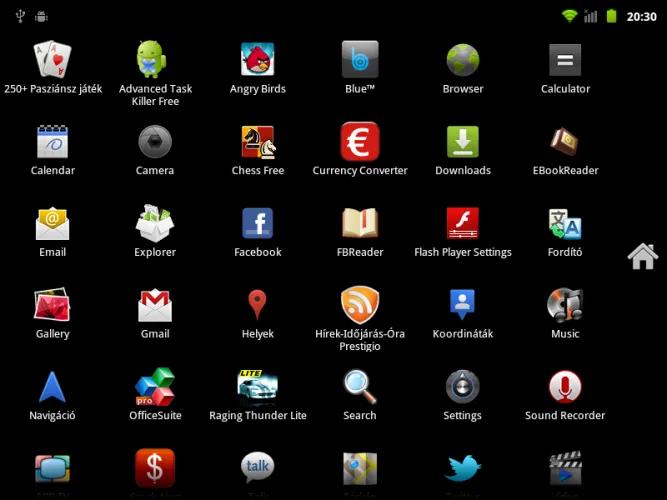This screenshot has height=500, width=667.
Task: Start the Navigáció navigation app
Action: pos(52,387)
